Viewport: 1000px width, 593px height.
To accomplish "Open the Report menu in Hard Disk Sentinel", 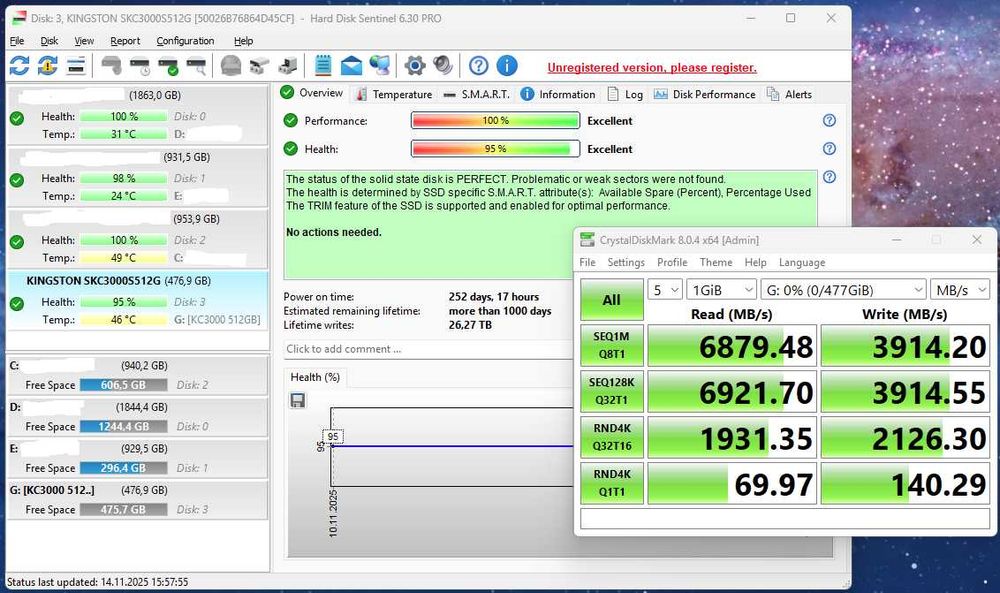I will tap(125, 41).
